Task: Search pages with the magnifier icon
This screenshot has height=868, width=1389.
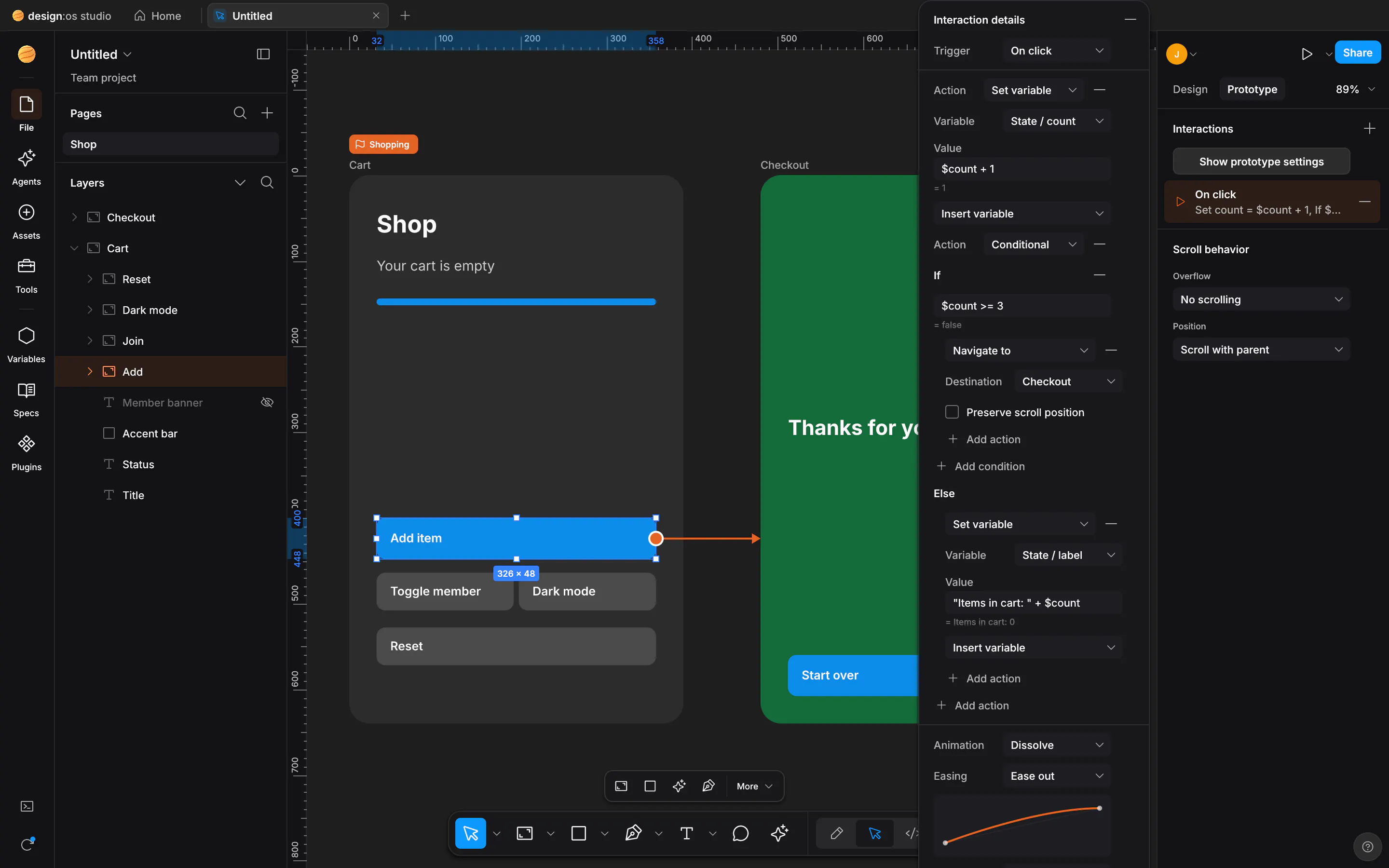Action: [x=240, y=113]
